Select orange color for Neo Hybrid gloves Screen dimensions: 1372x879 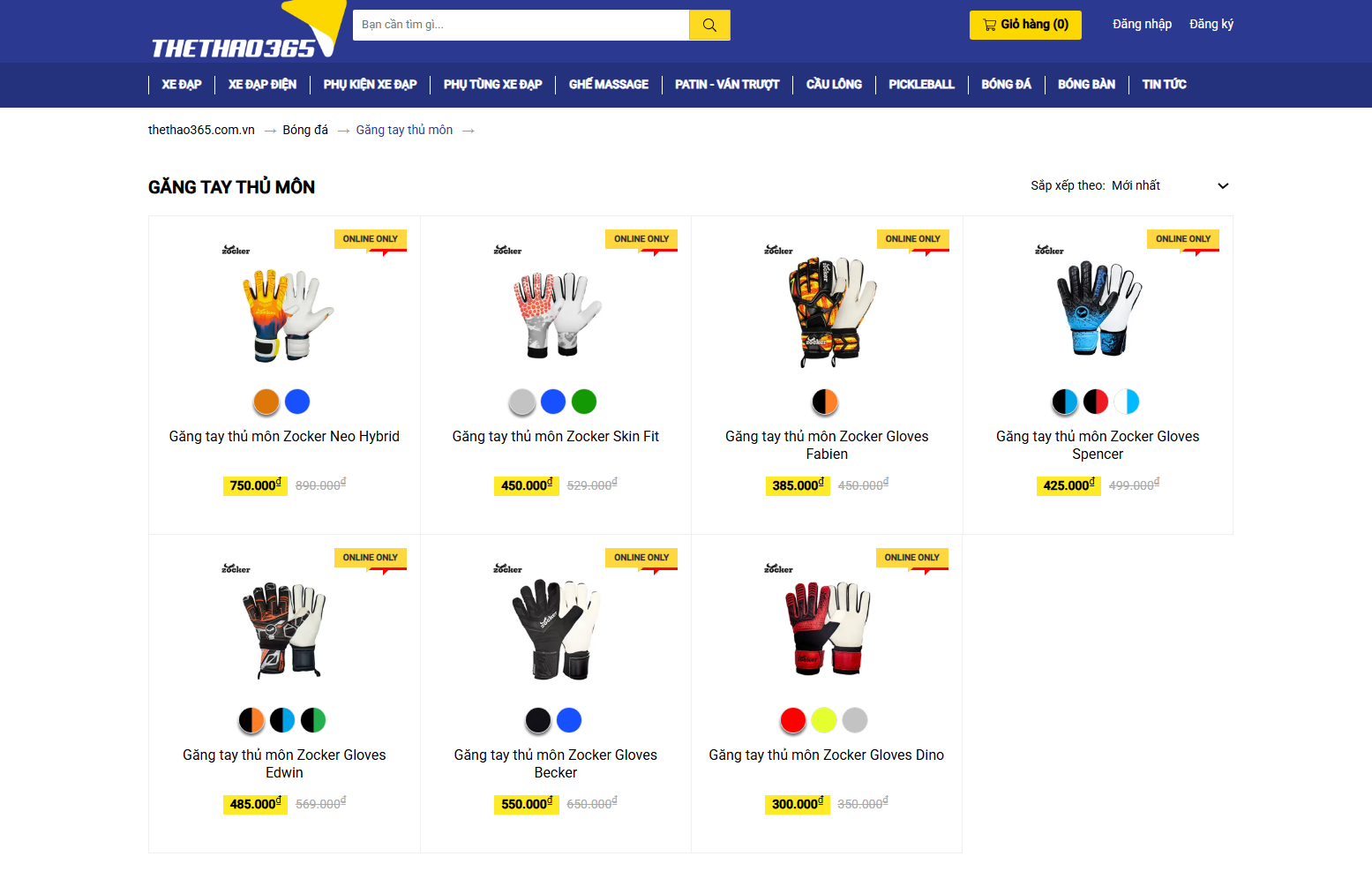coord(266,402)
